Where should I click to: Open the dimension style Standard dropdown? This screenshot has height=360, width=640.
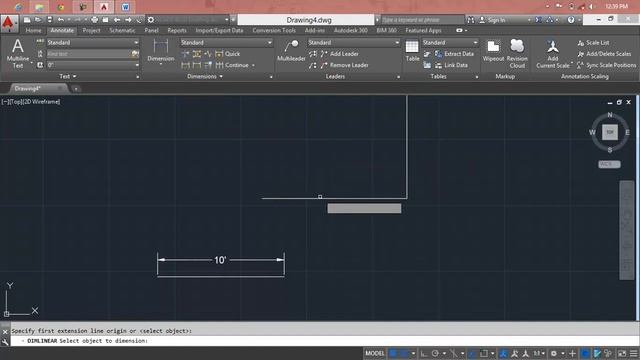(x=226, y=42)
